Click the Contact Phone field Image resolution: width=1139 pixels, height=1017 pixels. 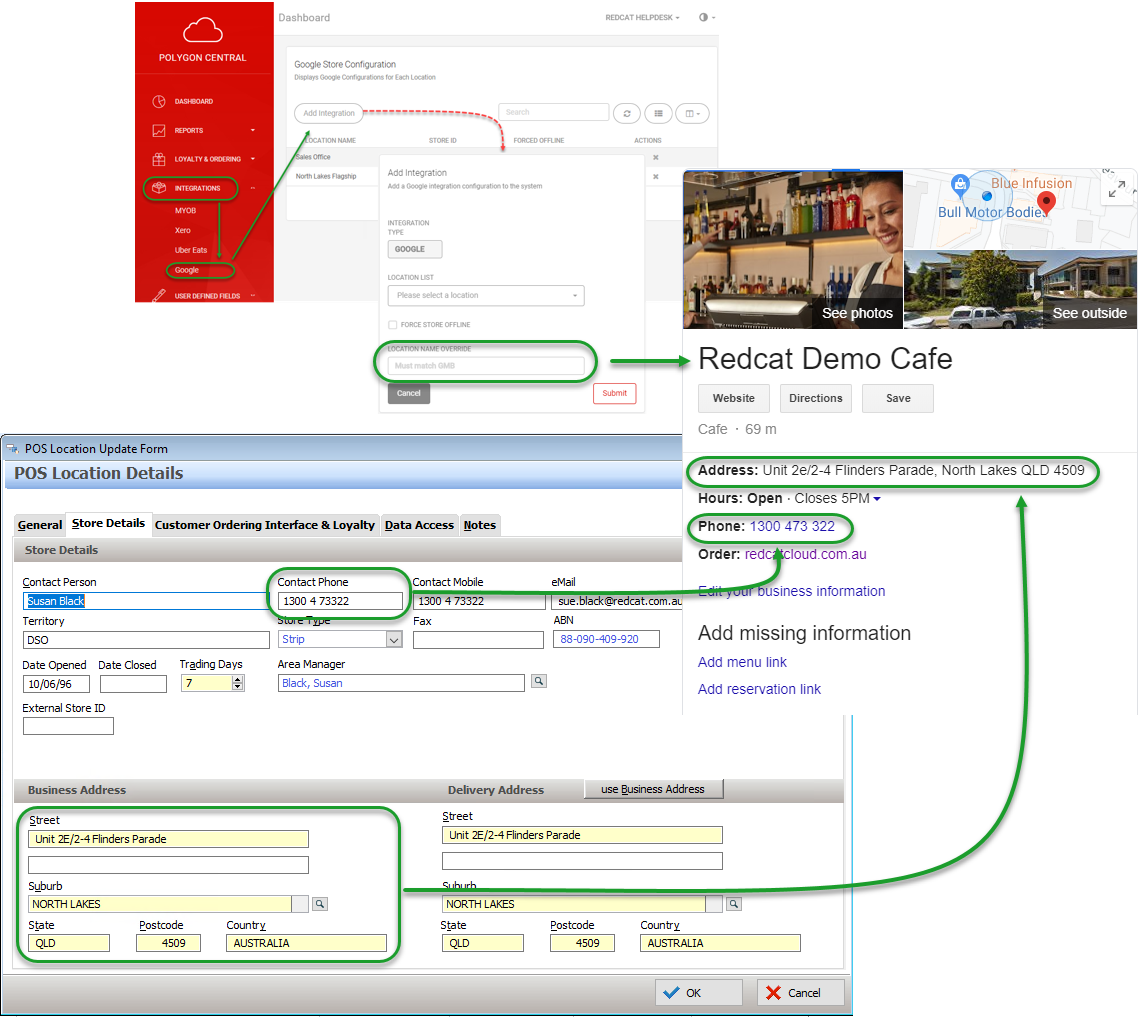pos(340,601)
